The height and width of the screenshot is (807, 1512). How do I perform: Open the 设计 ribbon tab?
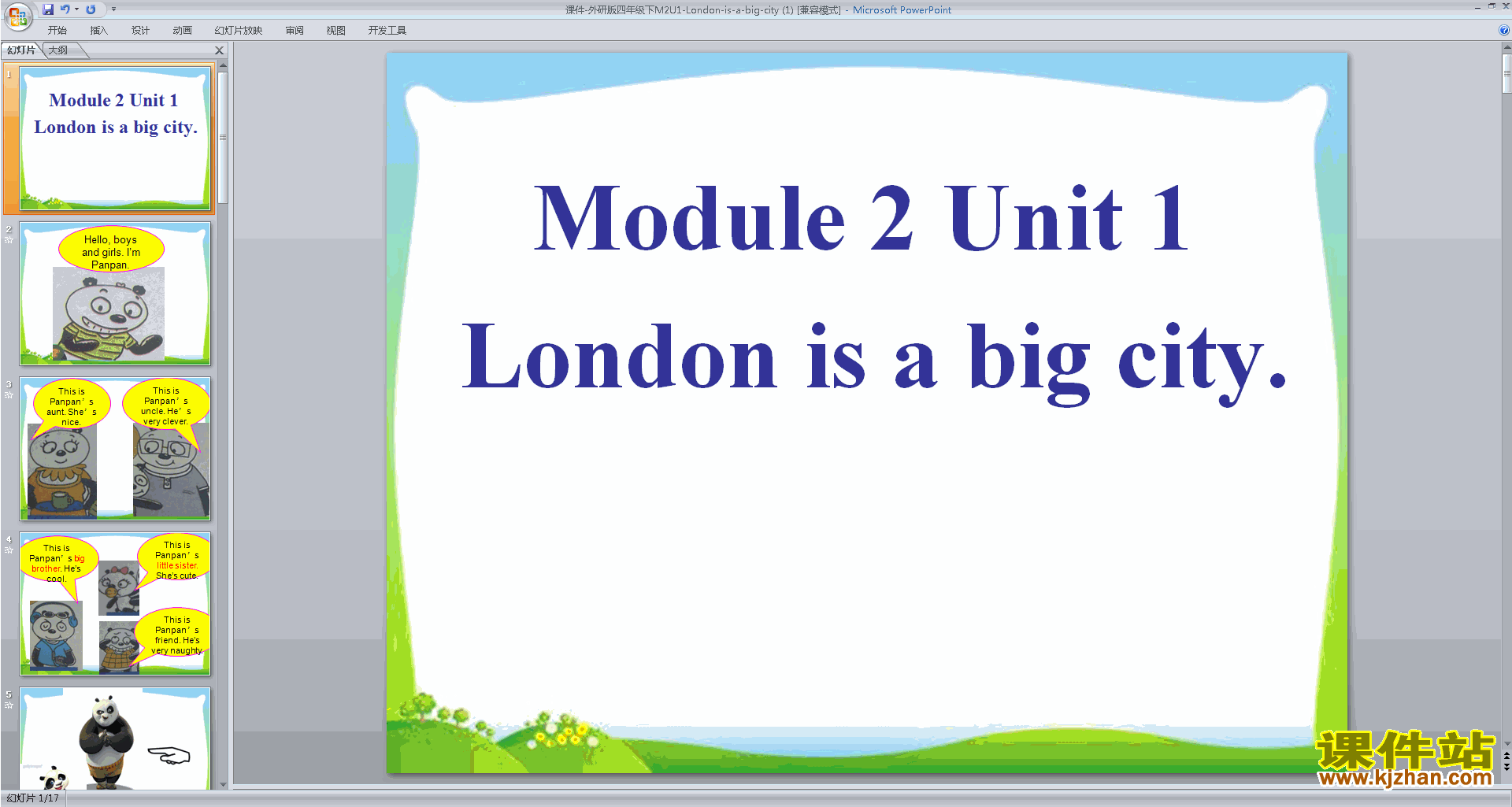tap(140, 31)
